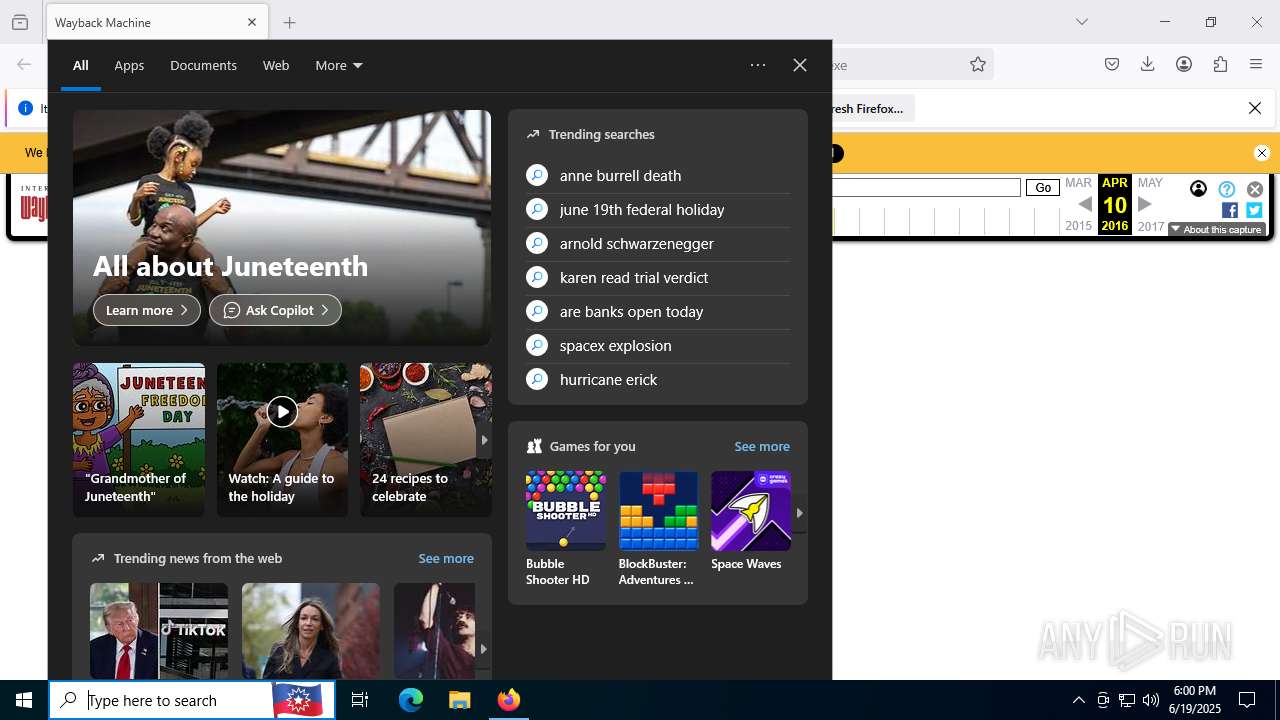The height and width of the screenshot is (720, 1280).
Task: Show hidden system tray icons
Action: 1078,700
